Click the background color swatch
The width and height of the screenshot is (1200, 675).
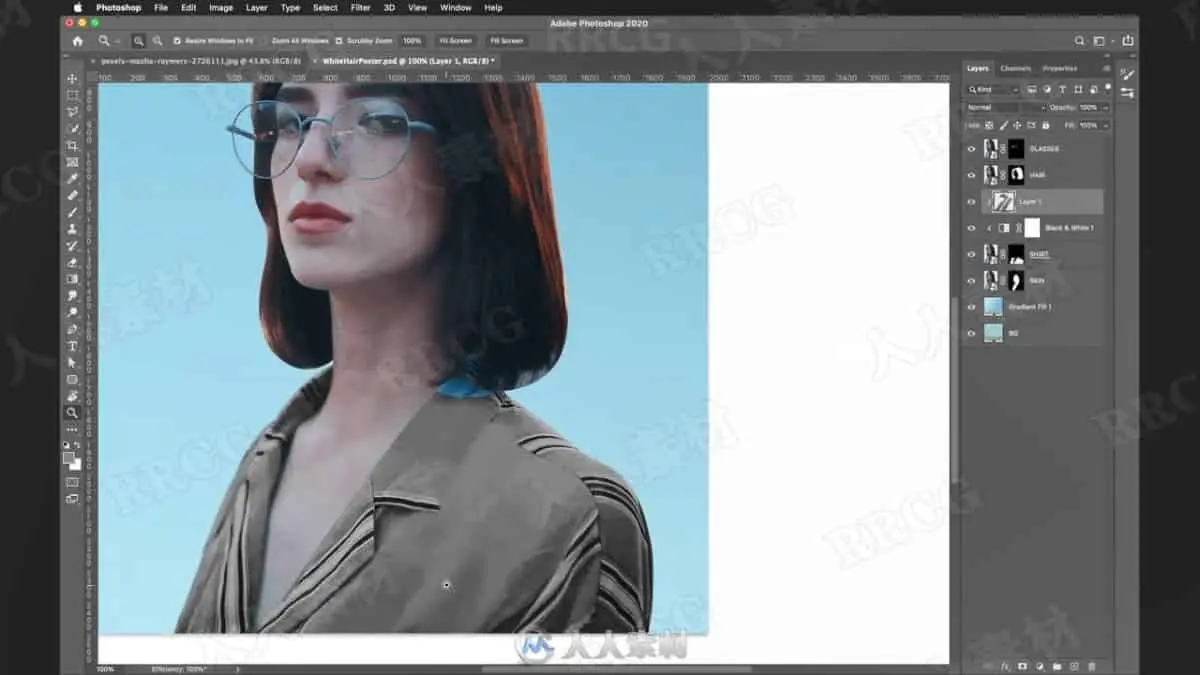click(x=76, y=465)
